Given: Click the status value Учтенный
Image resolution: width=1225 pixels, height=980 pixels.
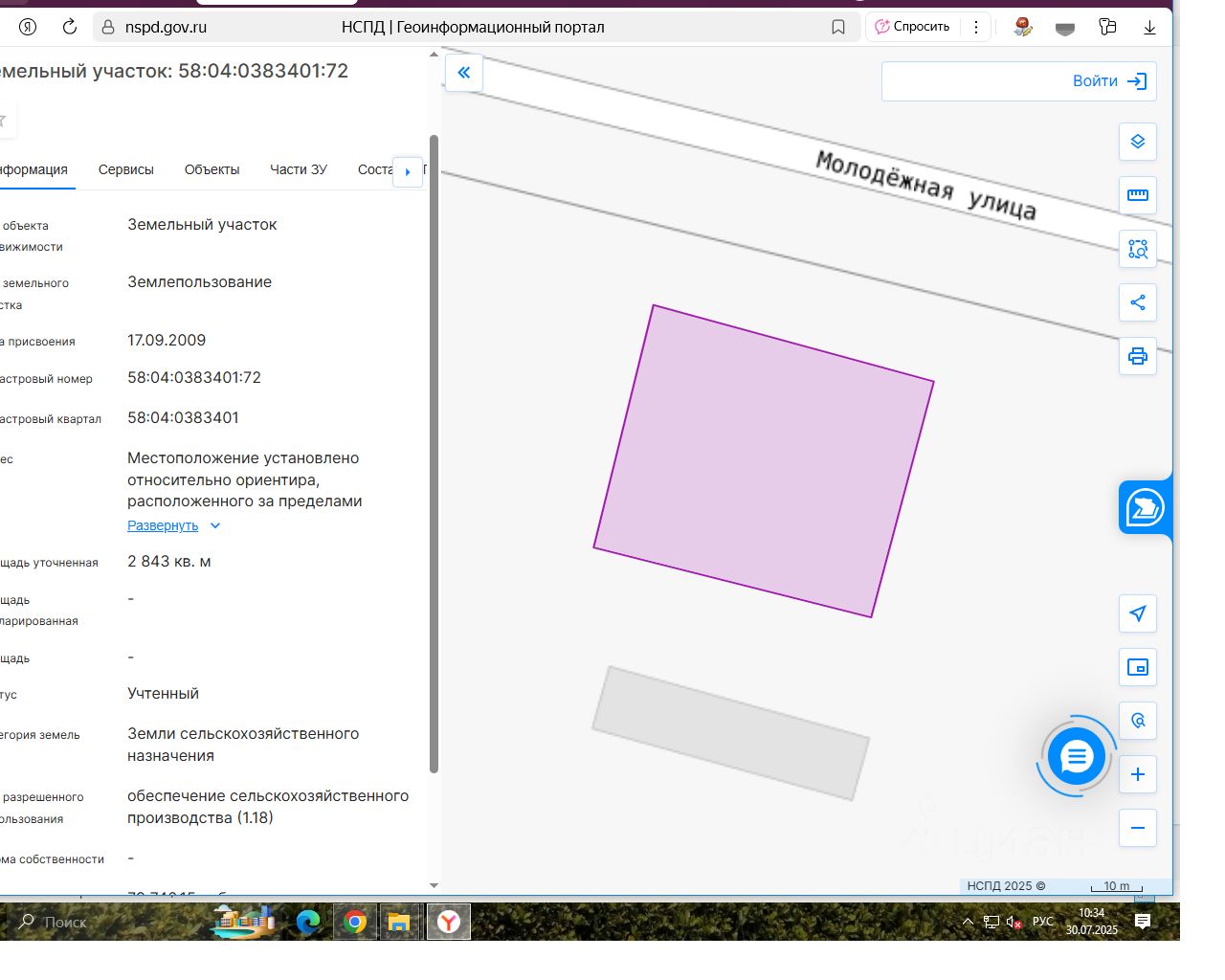Looking at the screenshot, I should (163, 693).
